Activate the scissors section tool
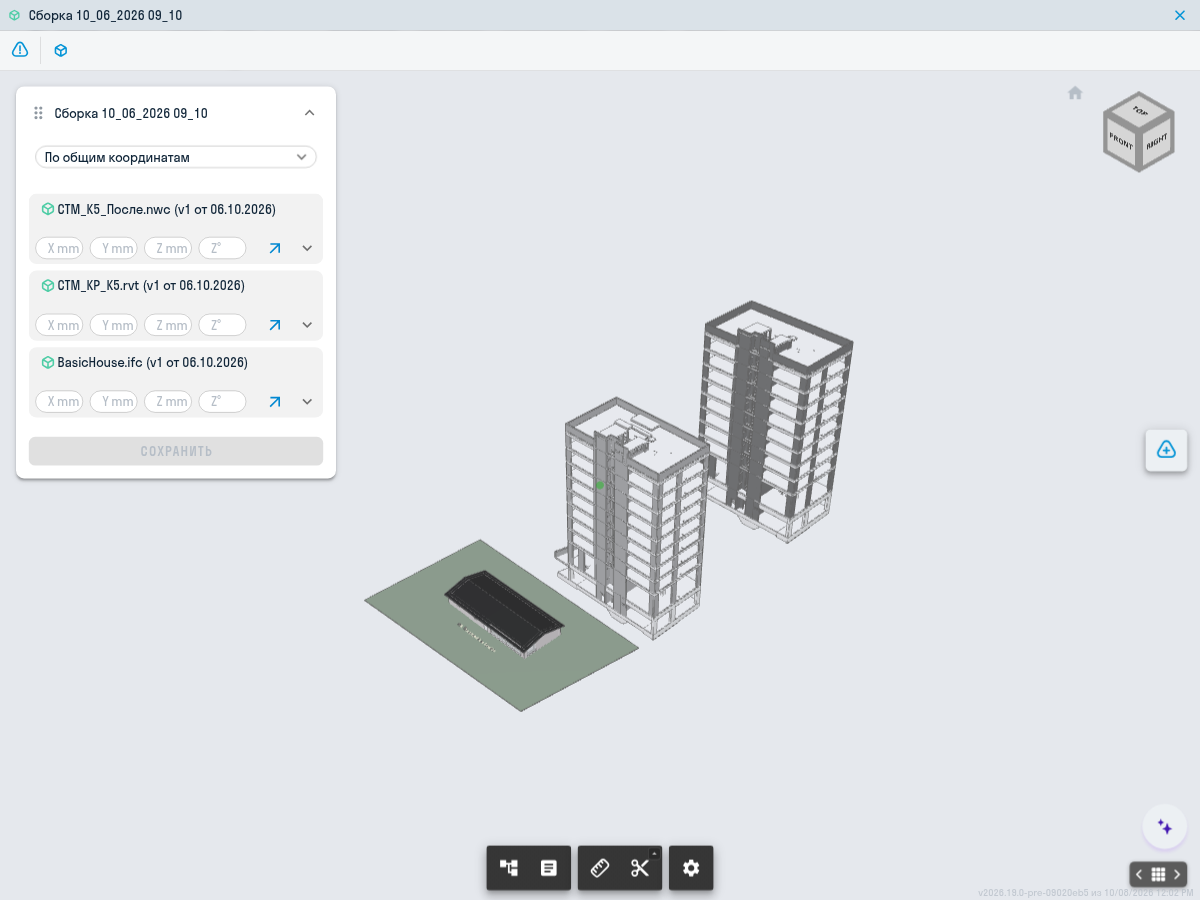This screenshot has height=900, width=1200. [640, 868]
